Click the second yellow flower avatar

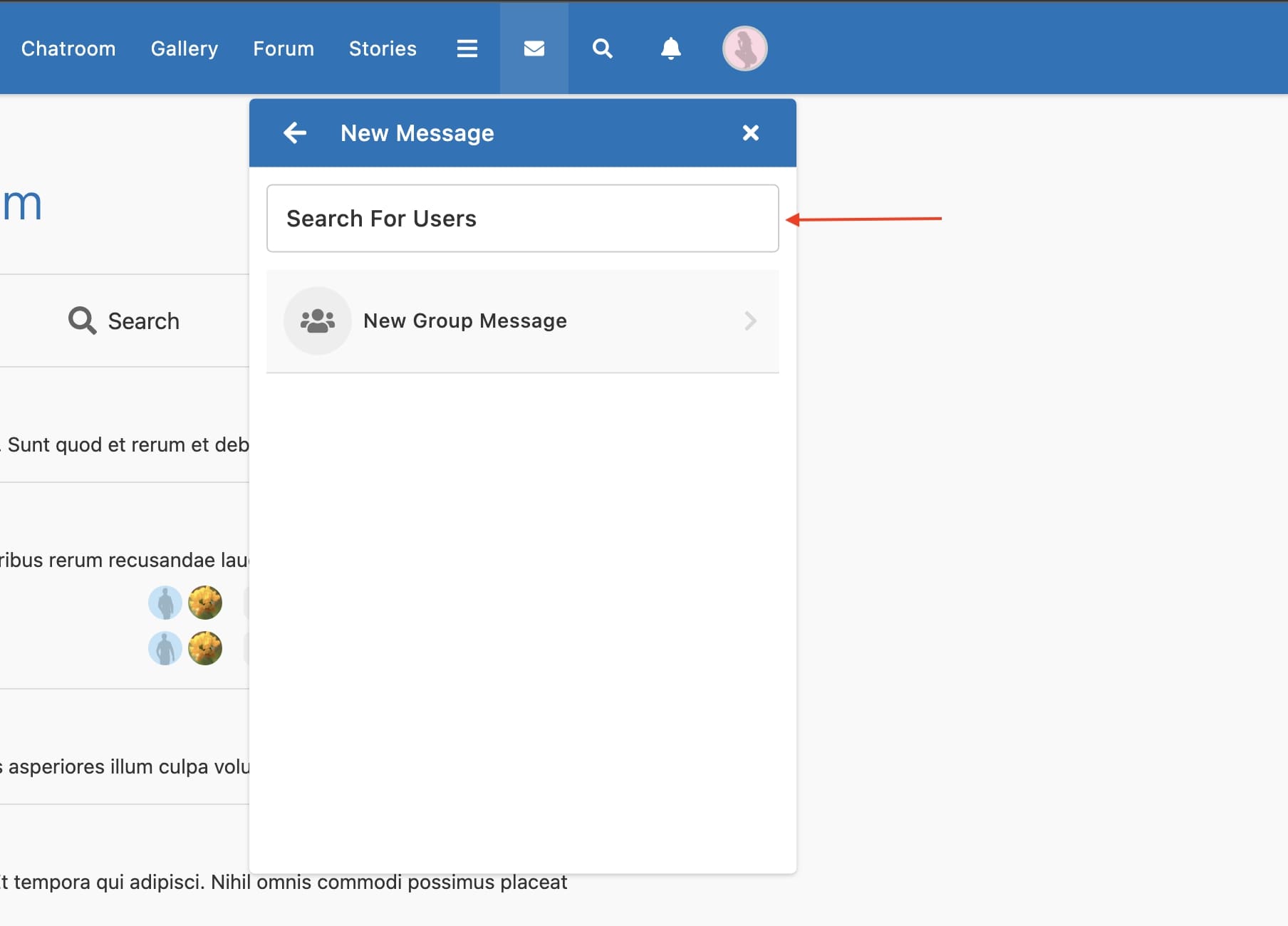click(x=205, y=648)
